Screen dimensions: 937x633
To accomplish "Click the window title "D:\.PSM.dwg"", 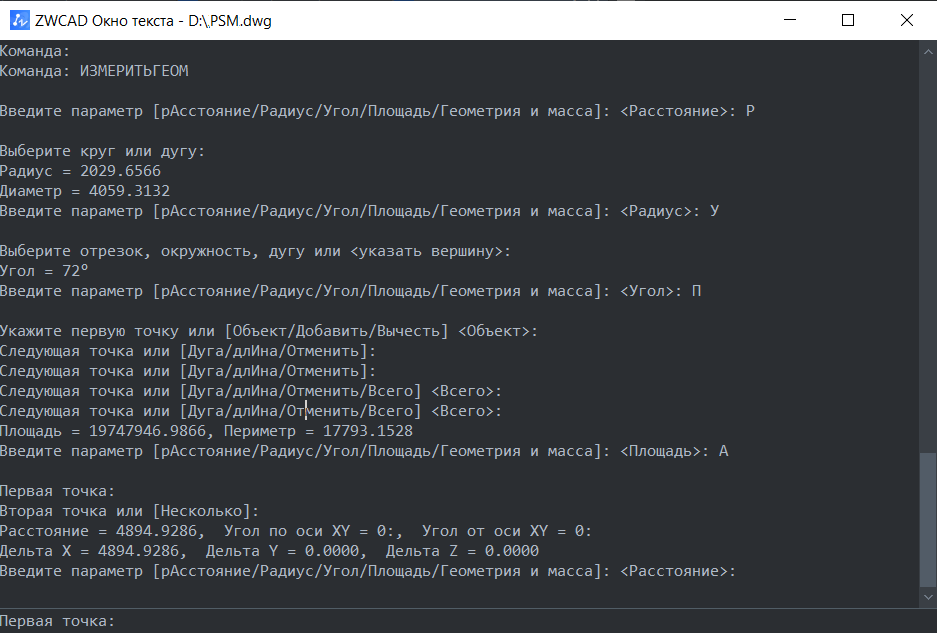I will 229,21.
